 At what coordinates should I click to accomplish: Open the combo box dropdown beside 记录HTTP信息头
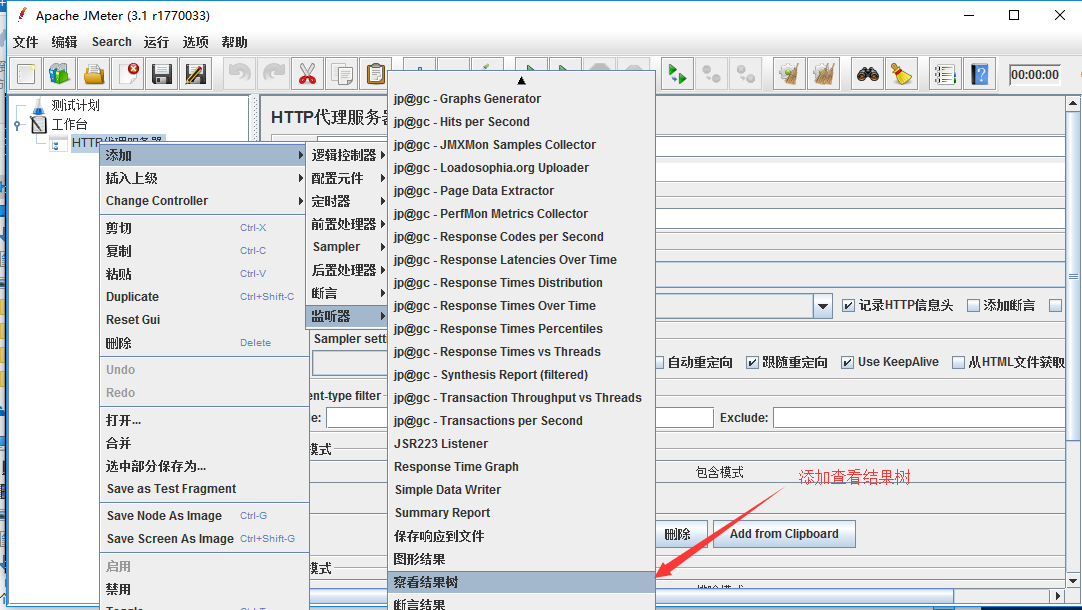[x=822, y=306]
